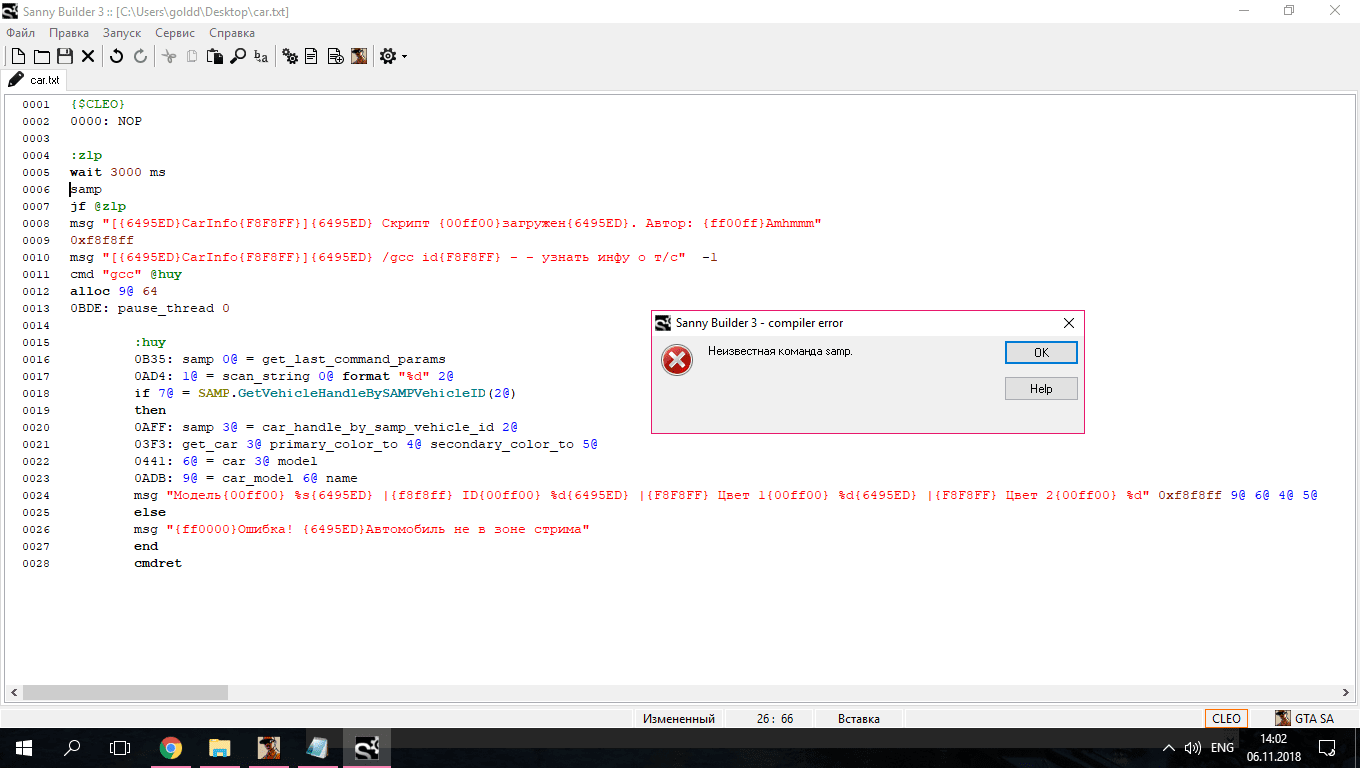Click '0xf8f8ff' on line 0009
This screenshot has width=1360, height=768.
[102, 240]
